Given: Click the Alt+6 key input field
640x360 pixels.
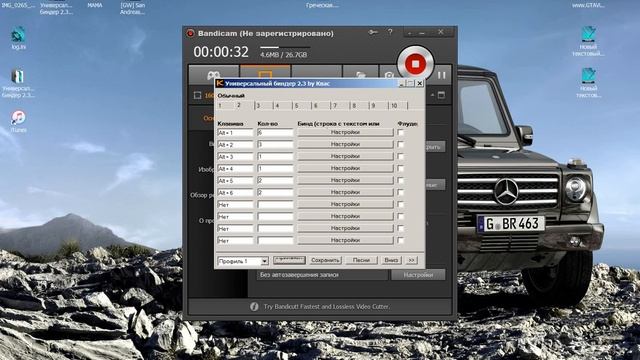Looking at the screenshot, I should pyautogui.click(x=235, y=193).
